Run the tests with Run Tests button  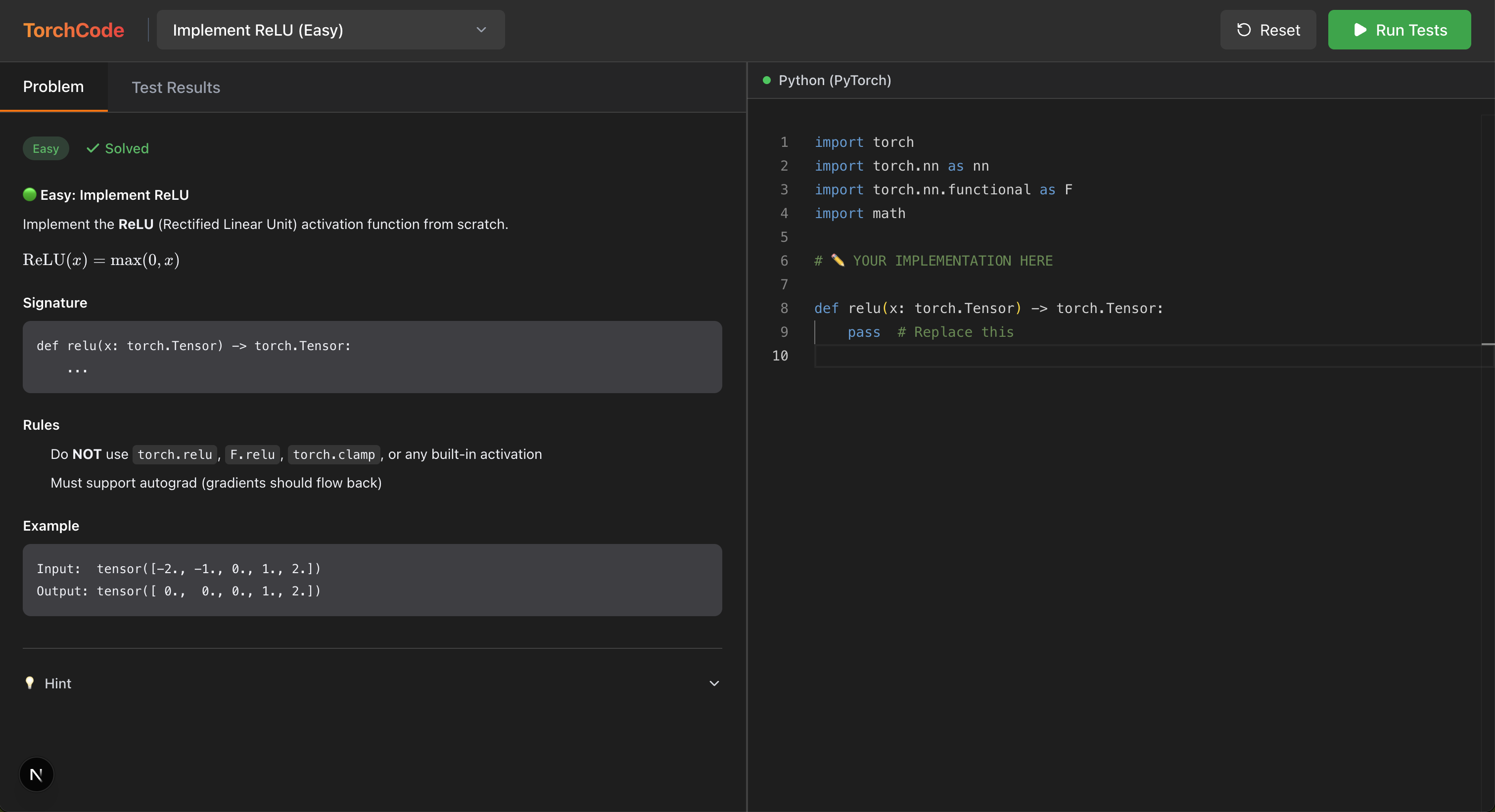(1399, 30)
